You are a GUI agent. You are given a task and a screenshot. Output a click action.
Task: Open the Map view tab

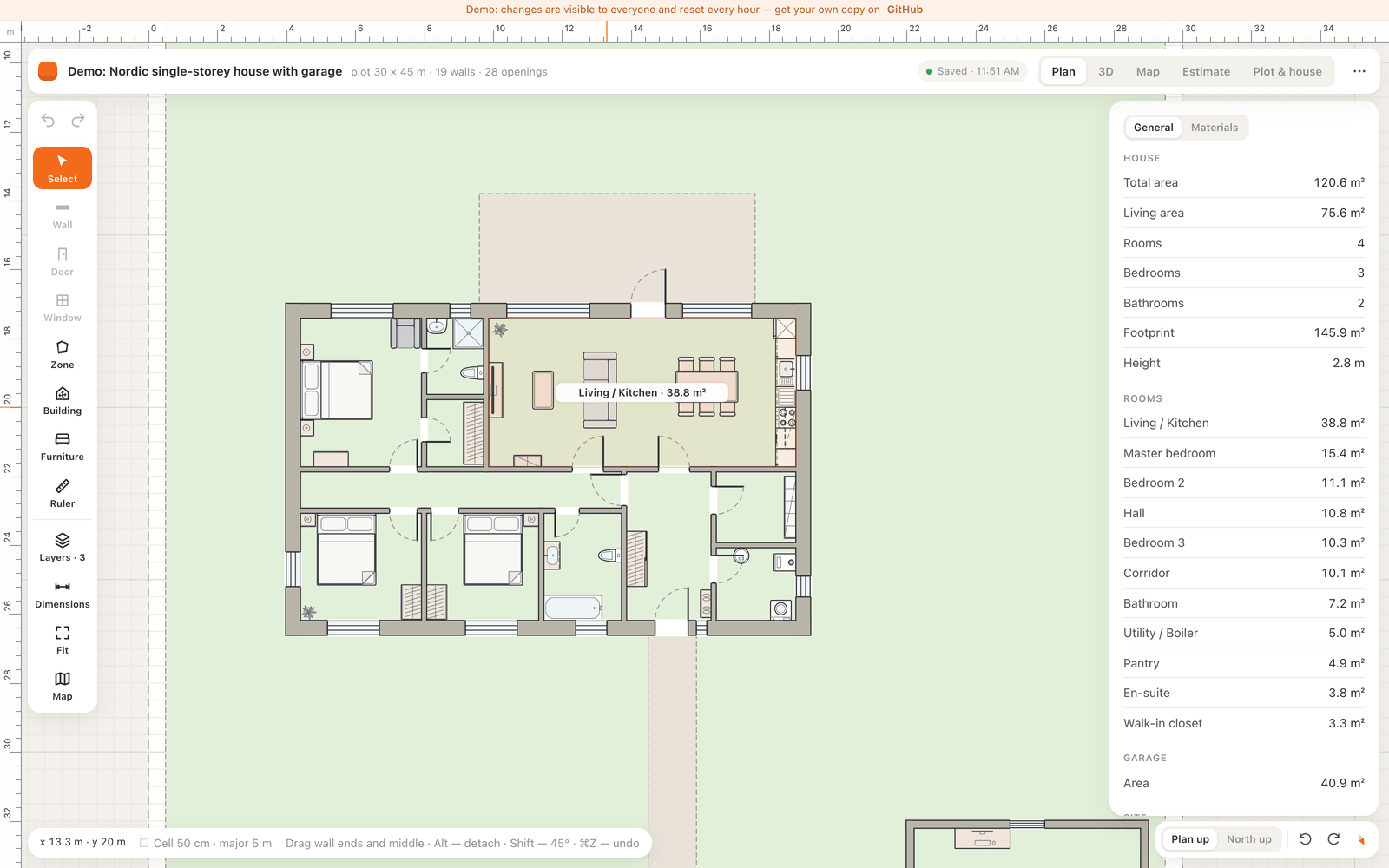1148,71
